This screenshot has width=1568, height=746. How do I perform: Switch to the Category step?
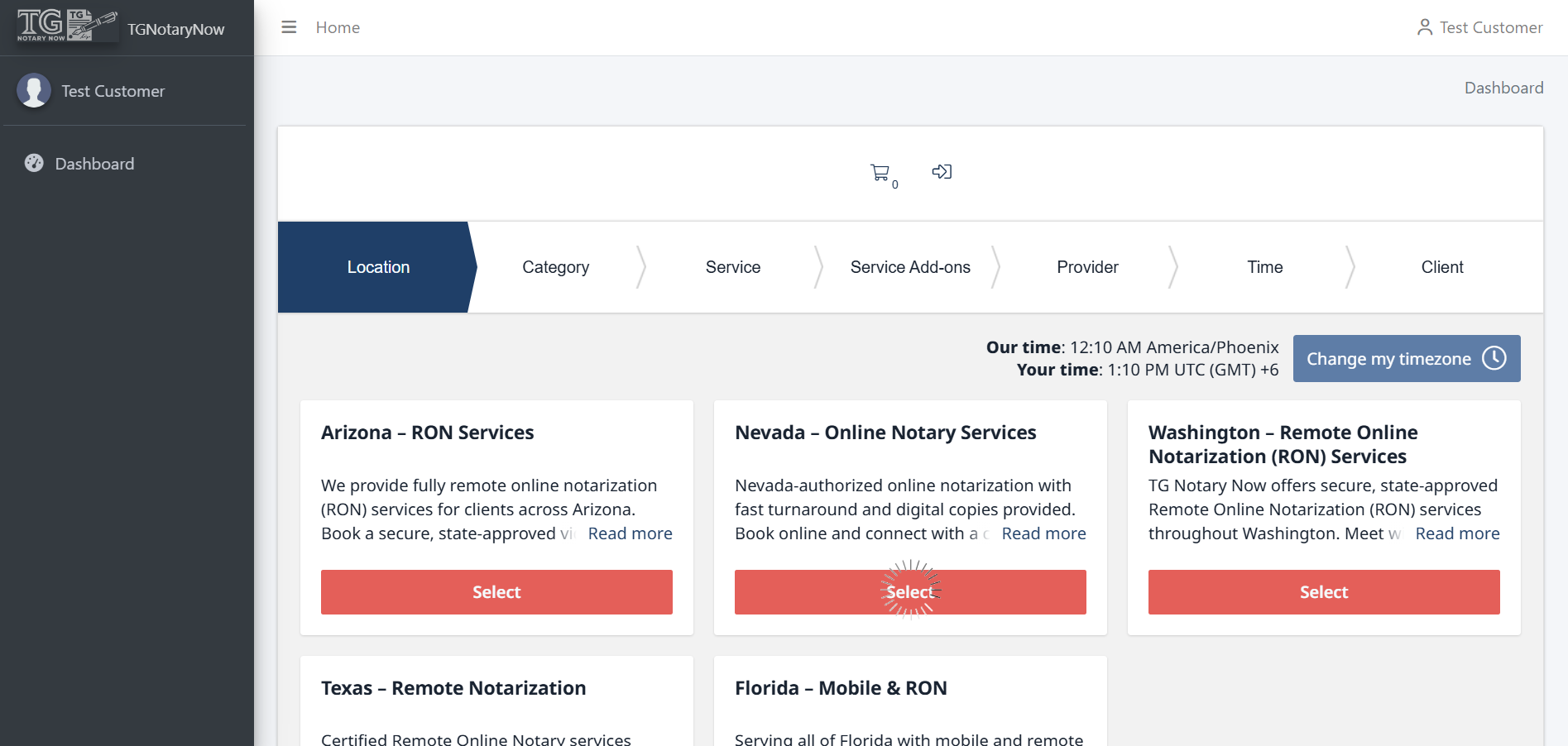[x=555, y=267]
